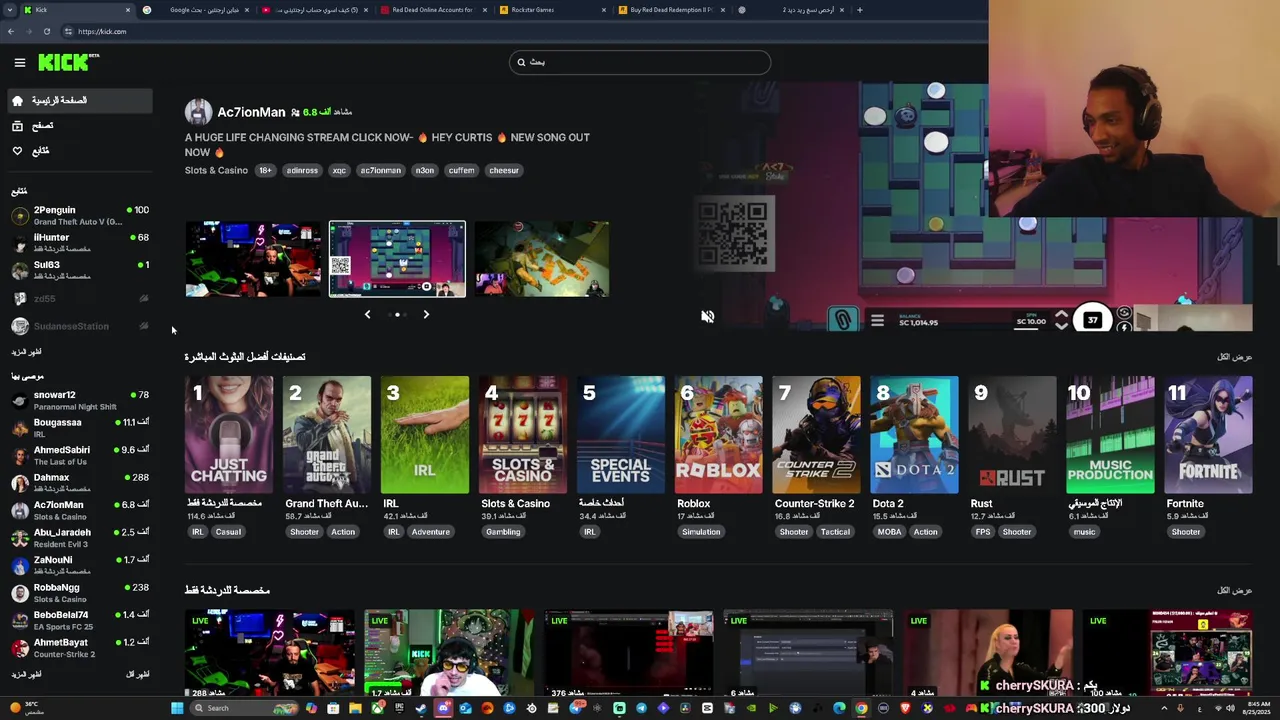Go back in browser history
The image size is (1280, 720).
point(10,31)
